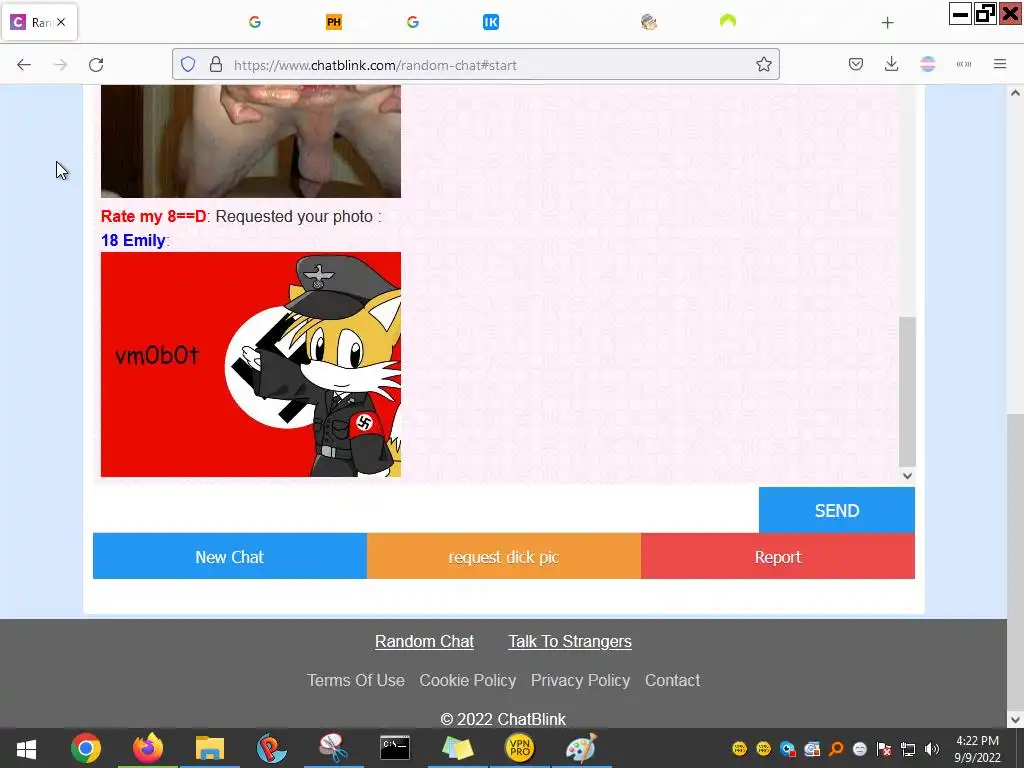Viewport: 1024px width, 768px height.
Task: Open the Firefox hamburger menu
Action: click(x=999, y=64)
